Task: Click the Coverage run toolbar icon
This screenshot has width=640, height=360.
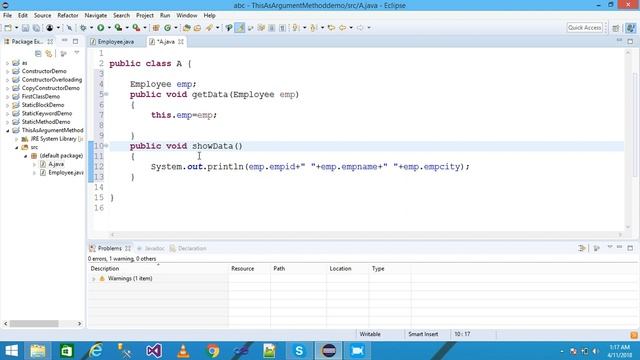Action: pyautogui.click(x=118, y=28)
